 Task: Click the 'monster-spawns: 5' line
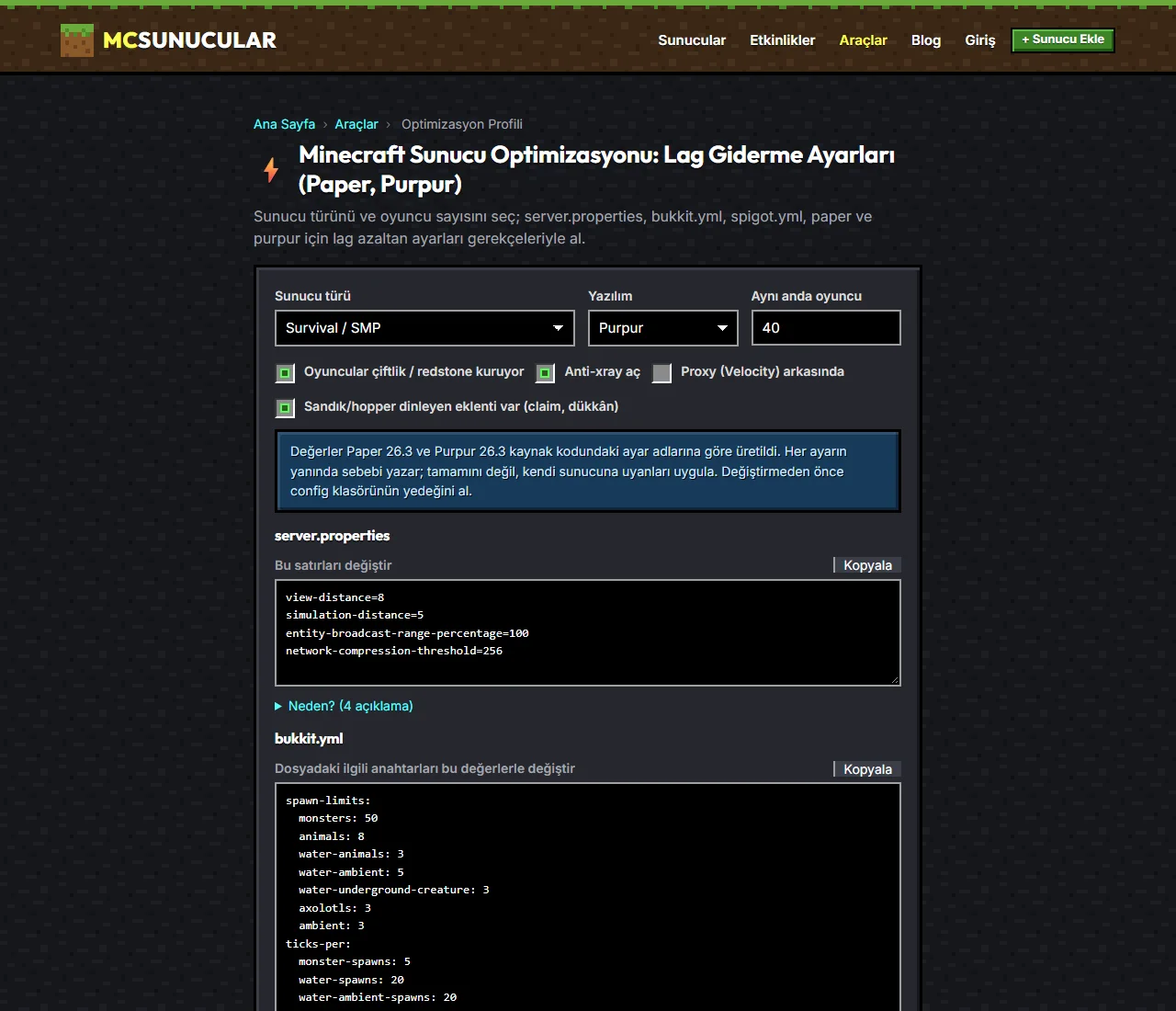tap(355, 961)
